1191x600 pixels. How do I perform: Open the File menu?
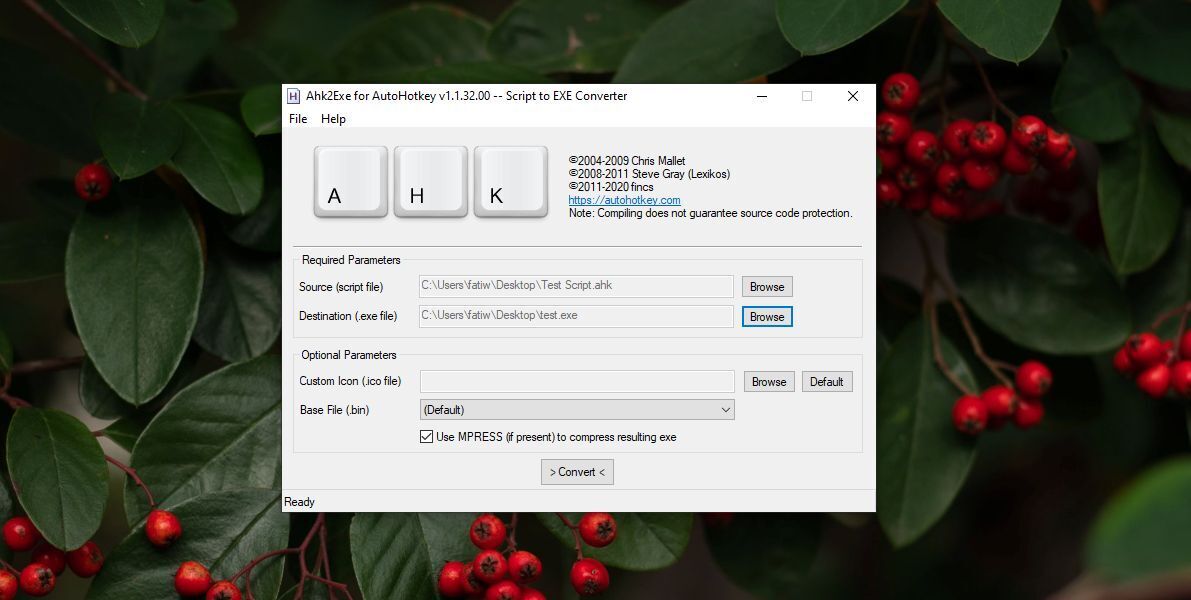297,119
